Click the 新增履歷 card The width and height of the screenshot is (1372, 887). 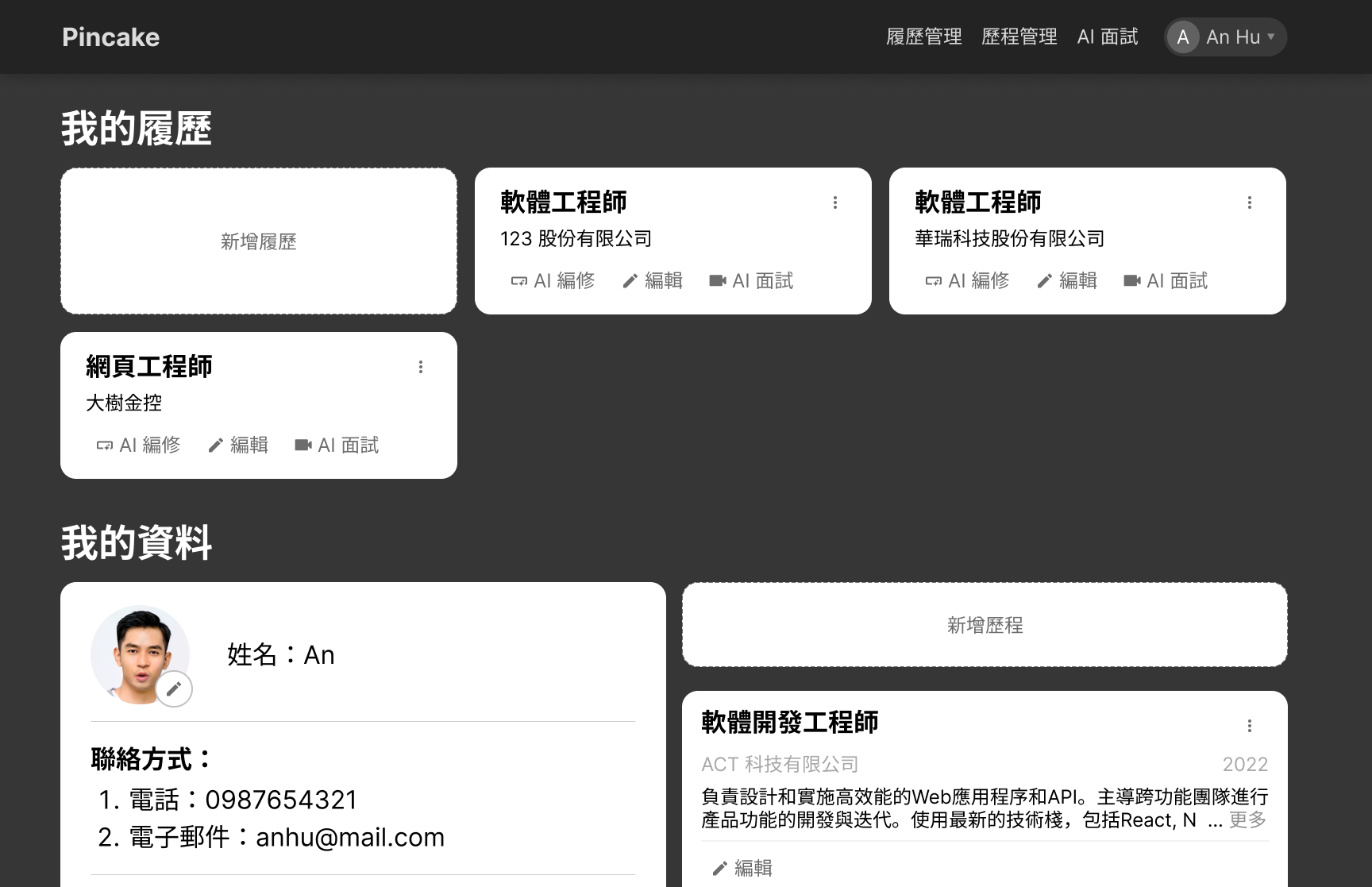(x=259, y=241)
